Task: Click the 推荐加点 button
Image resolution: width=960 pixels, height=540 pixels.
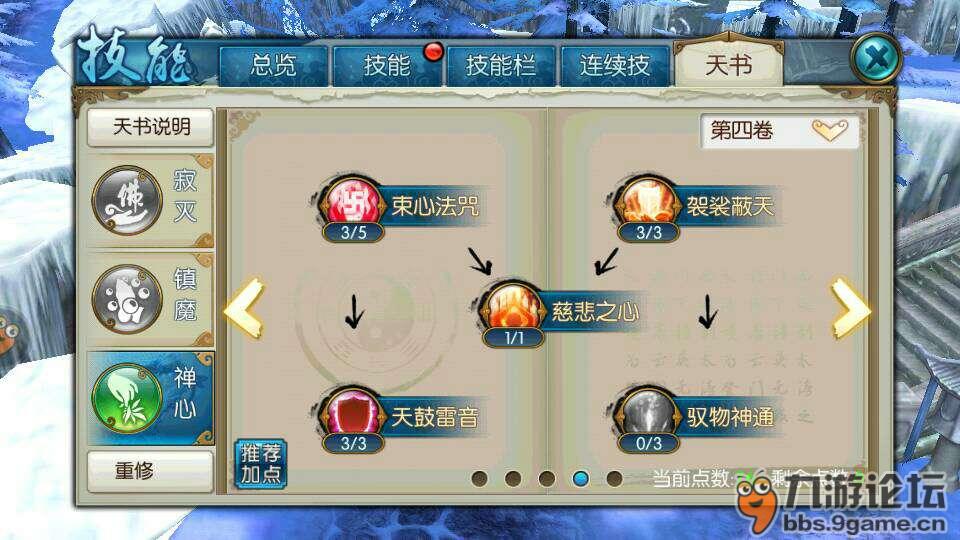Action: point(261,463)
